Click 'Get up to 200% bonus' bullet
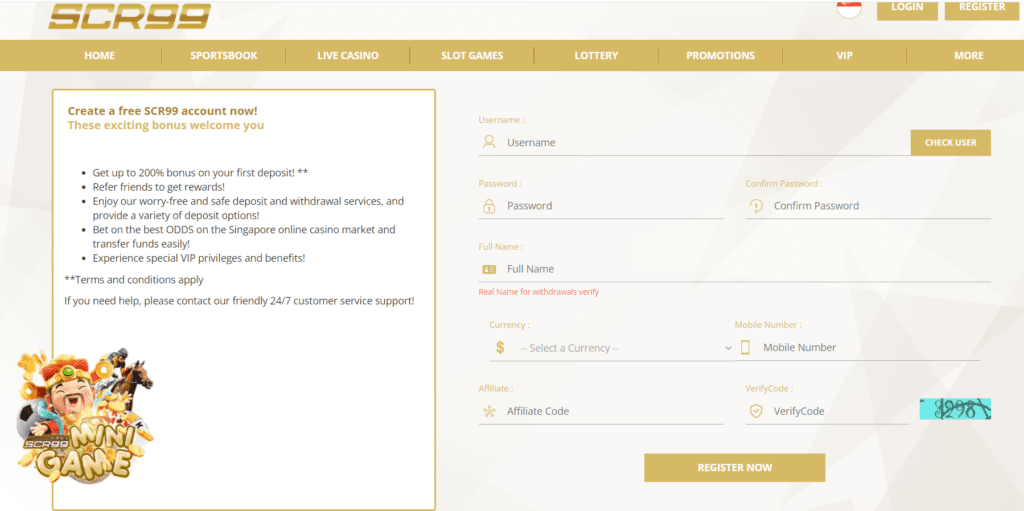 tap(200, 173)
